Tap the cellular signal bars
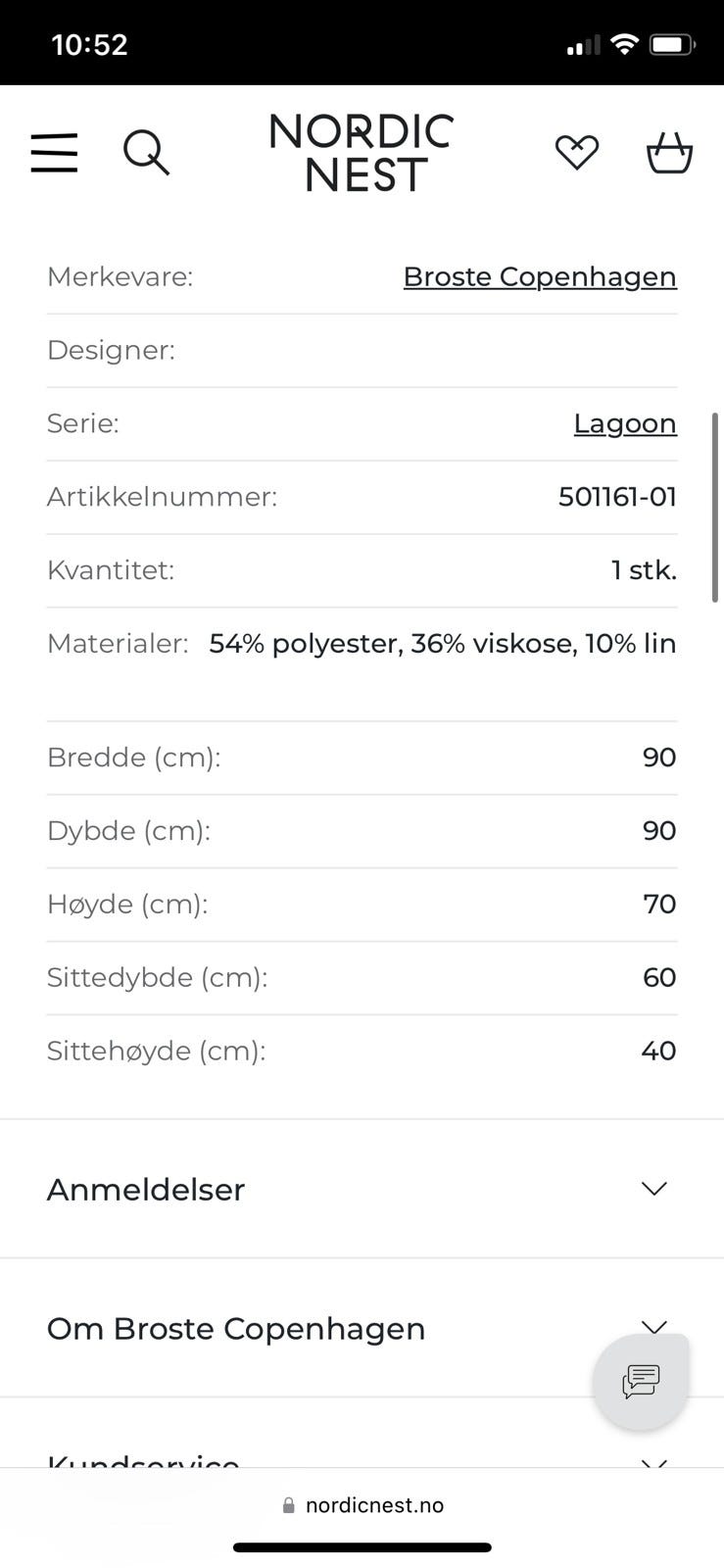This screenshot has height=1568, width=724. point(583,45)
